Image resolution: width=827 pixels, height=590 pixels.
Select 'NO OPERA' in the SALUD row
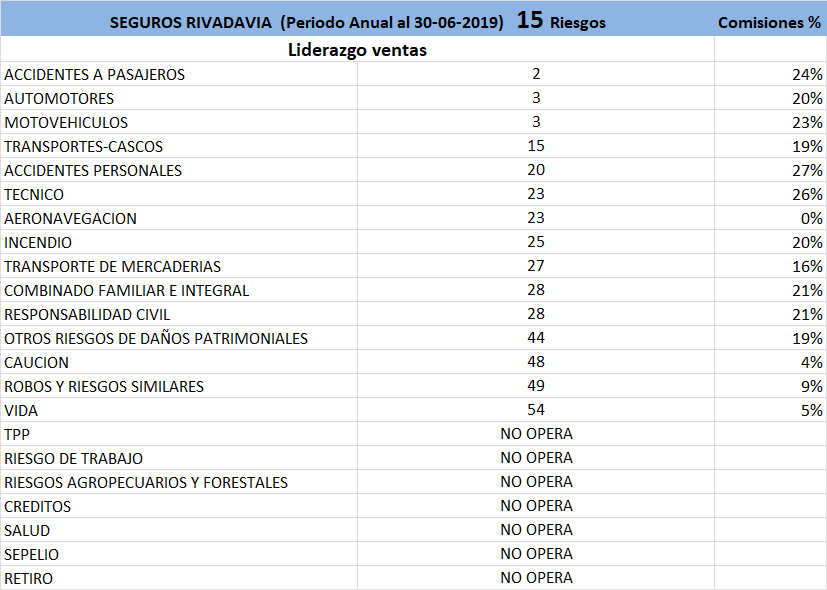(x=536, y=529)
